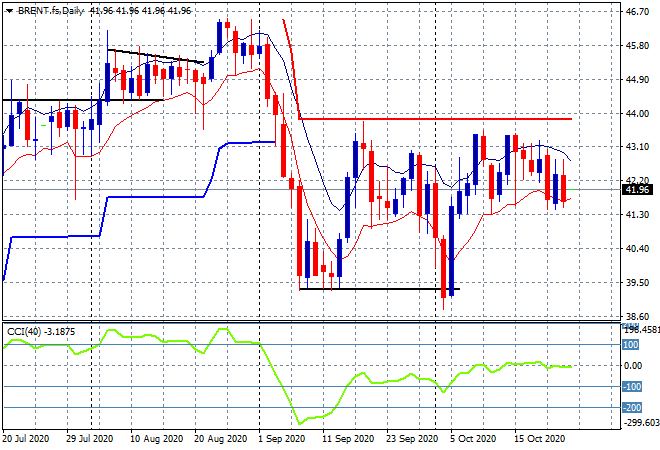Click the 20 Aug 2020 date label

pyautogui.click(x=220, y=439)
